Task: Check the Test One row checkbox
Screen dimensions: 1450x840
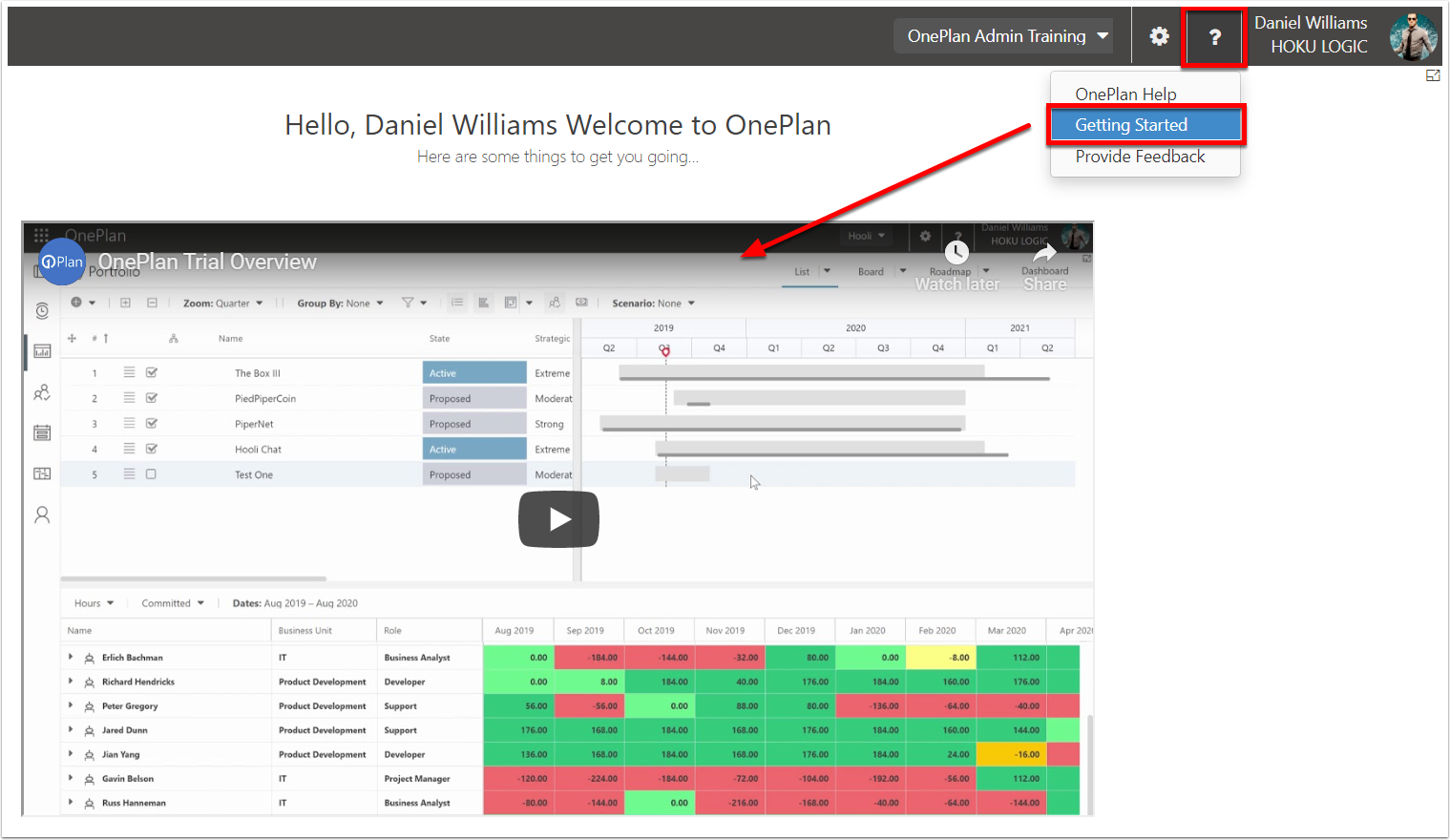Action: click(x=151, y=473)
